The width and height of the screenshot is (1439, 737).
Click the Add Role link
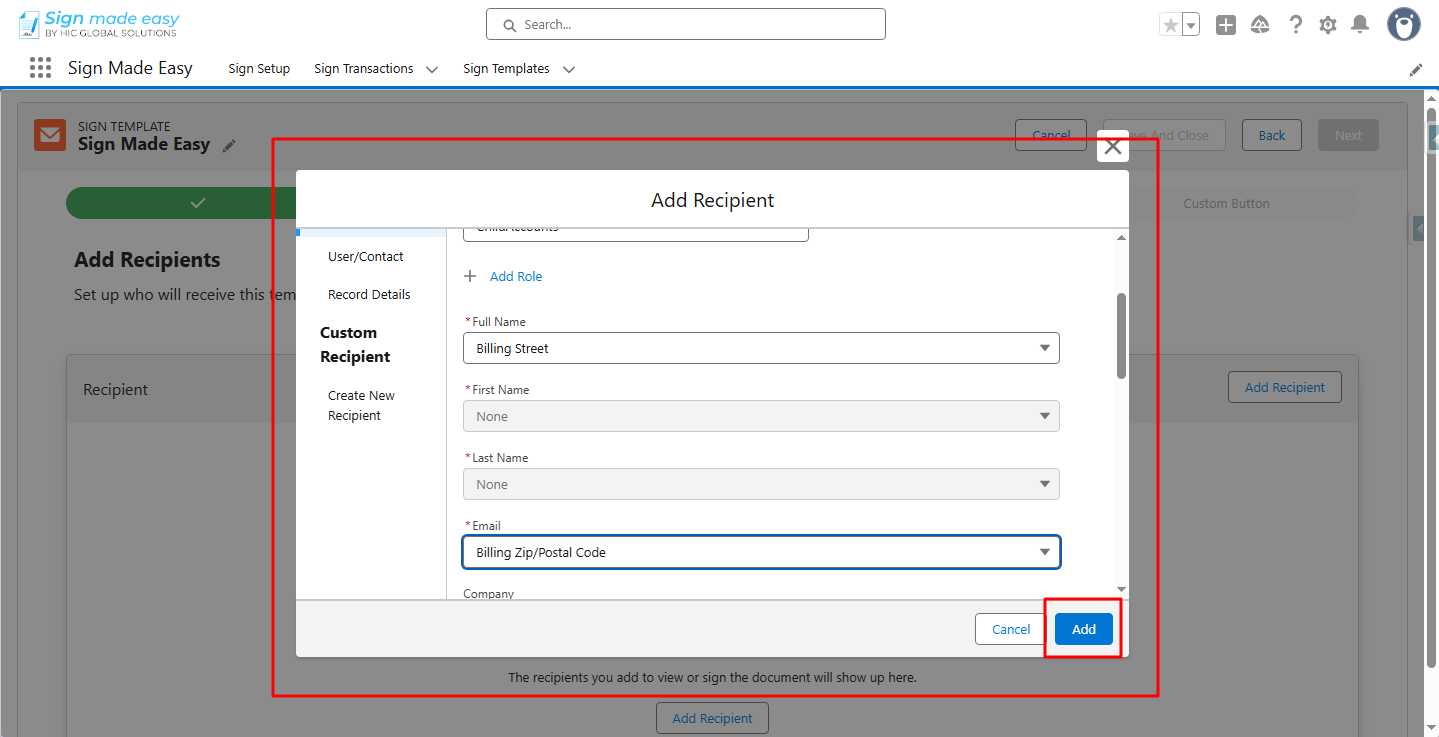coord(516,276)
